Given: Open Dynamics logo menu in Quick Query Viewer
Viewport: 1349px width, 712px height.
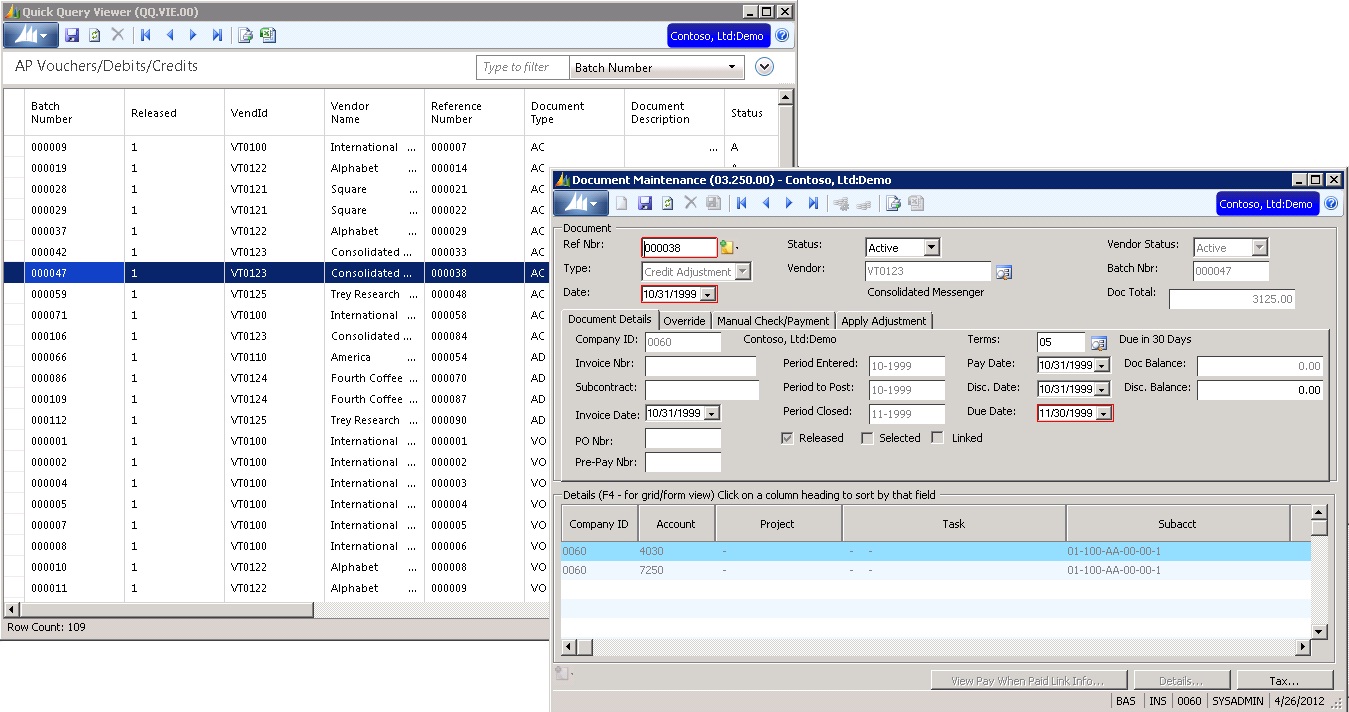Looking at the screenshot, I should tap(29, 35).
